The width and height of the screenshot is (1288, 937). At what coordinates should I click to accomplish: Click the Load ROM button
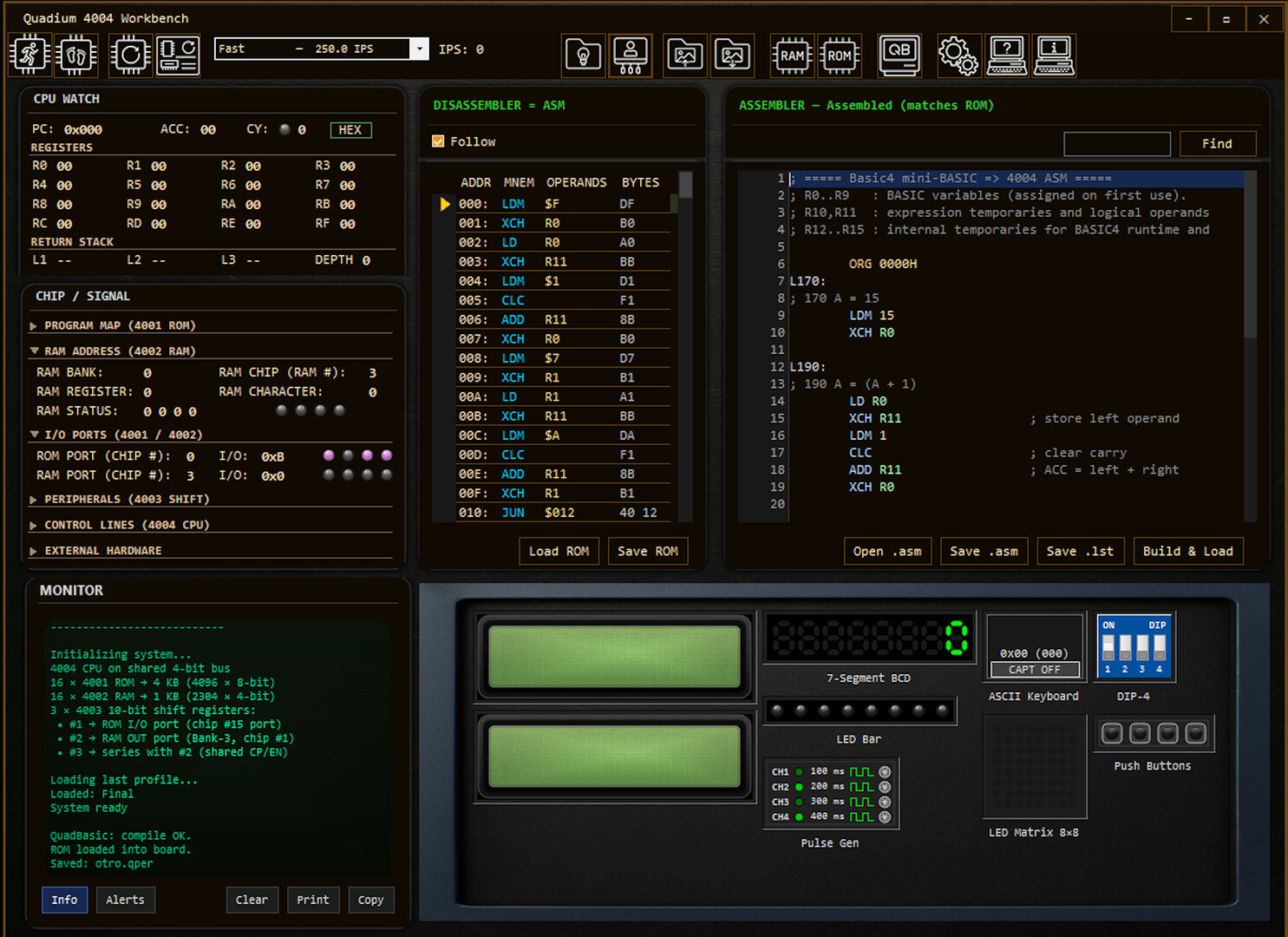tap(559, 551)
